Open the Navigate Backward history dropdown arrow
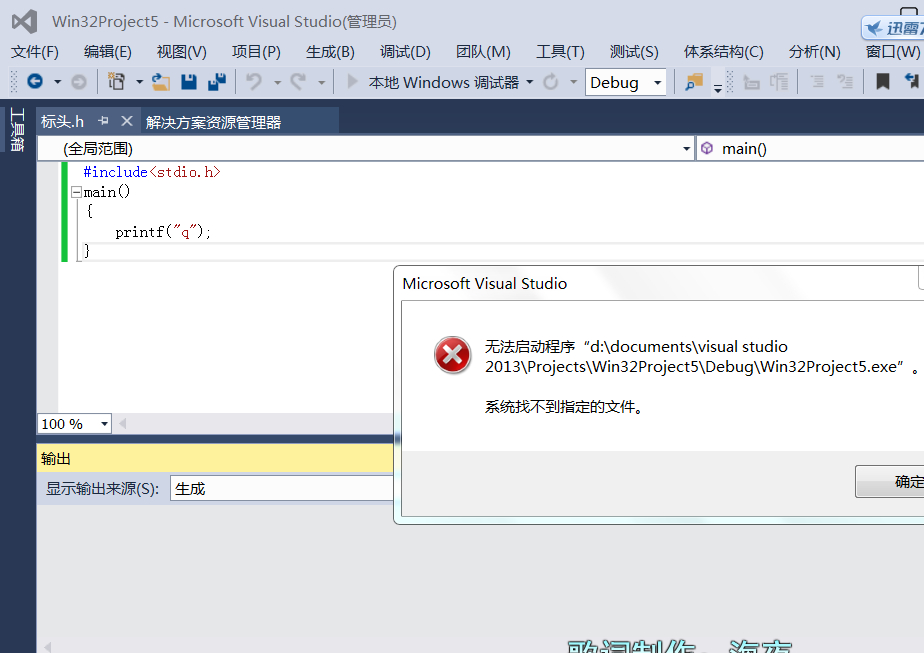This screenshot has height=653, width=924. point(57,82)
